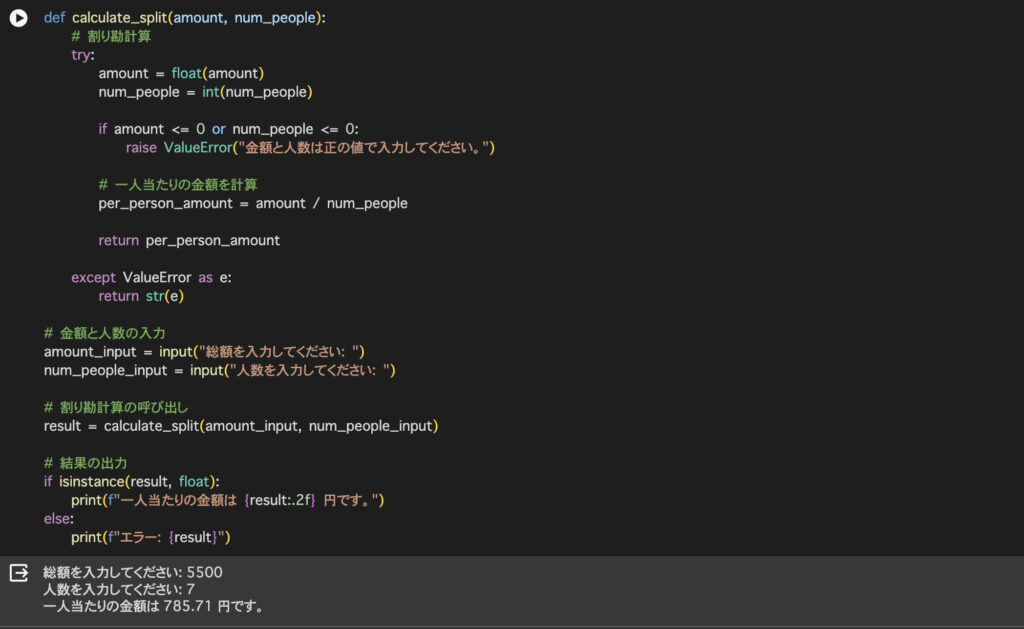Click the num_people_input = input(...) line
Image resolution: width=1024 pixels, height=629 pixels.
(220, 370)
